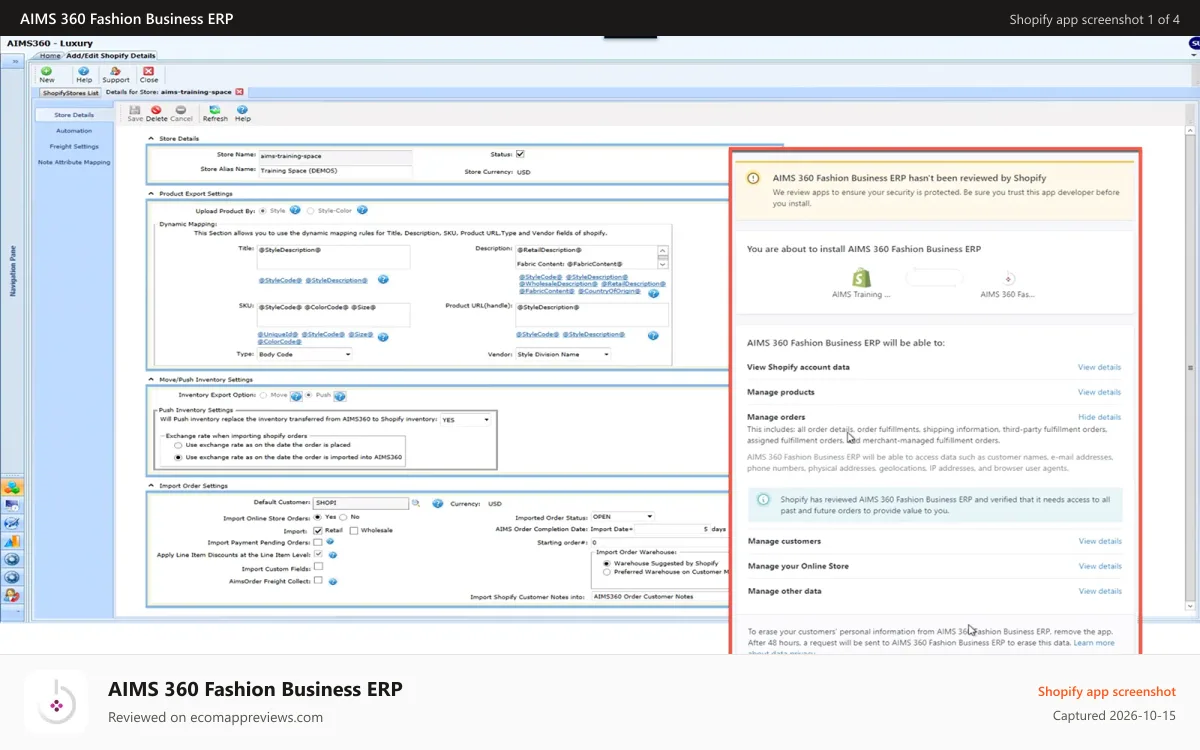Screen dimensions: 1200x750
Task: Open Vendor dropdown showing Style Division Name
Action: pyautogui.click(x=563, y=354)
